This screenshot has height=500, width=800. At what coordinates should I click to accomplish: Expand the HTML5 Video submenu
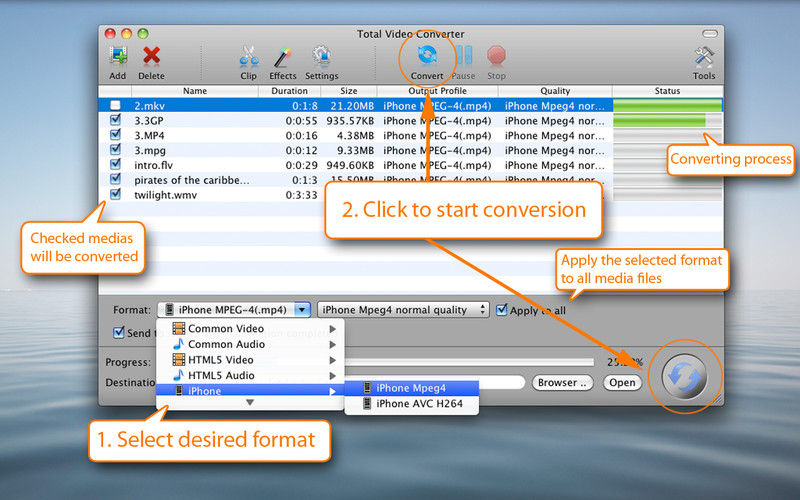click(250, 360)
